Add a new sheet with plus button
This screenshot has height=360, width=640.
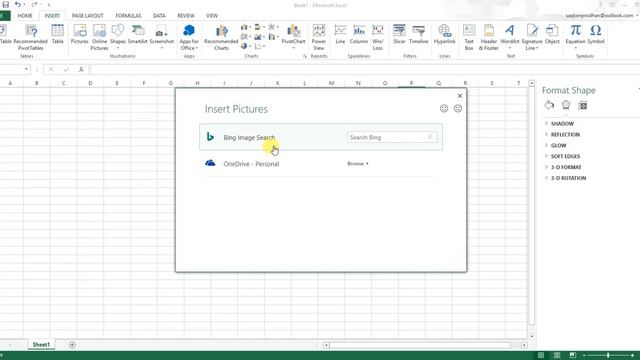coord(72,345)
